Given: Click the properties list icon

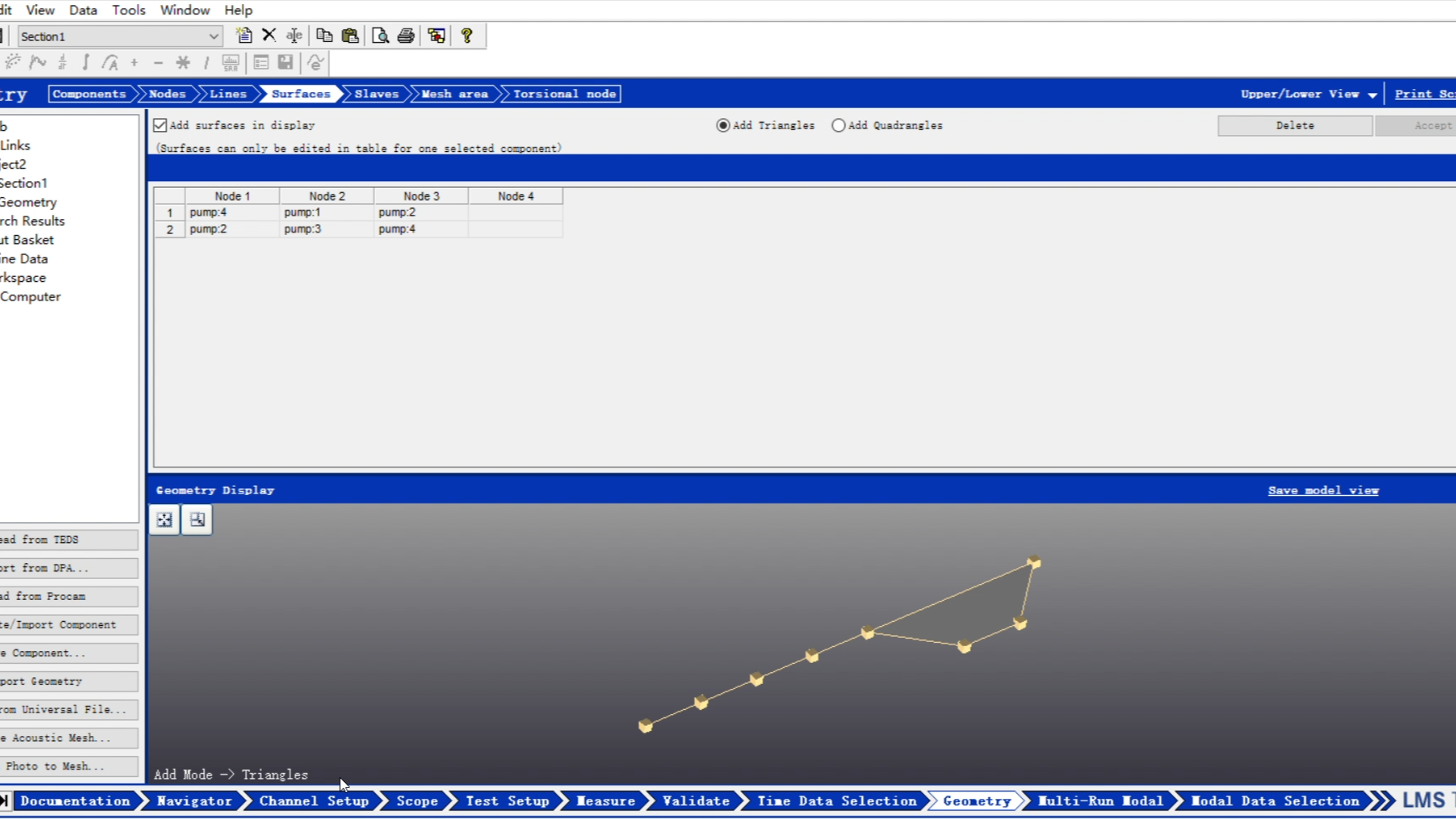Looking at the screenshot, I should point(261,62).
